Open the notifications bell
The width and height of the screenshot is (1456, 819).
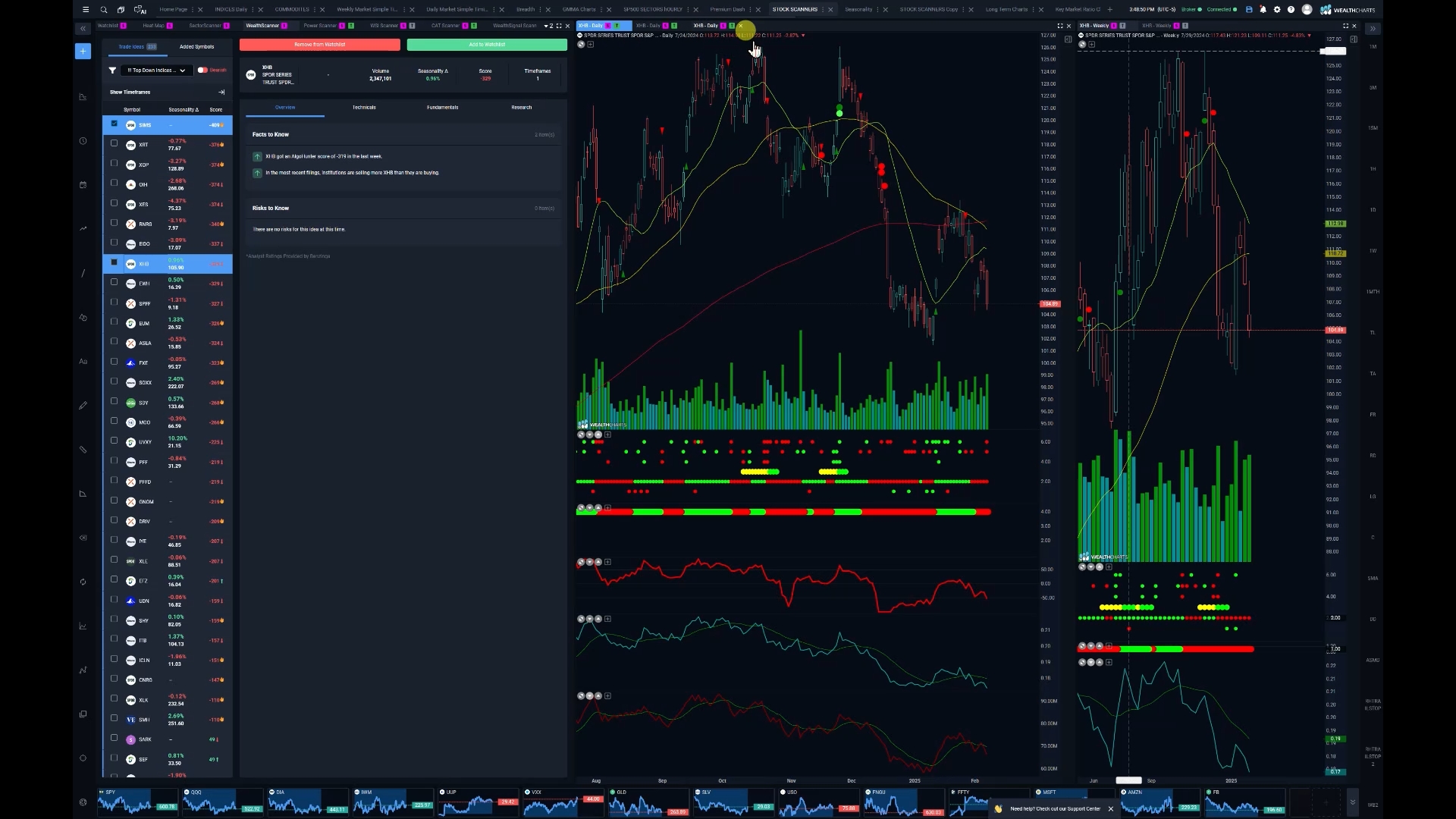click(x=1263, y=10)
